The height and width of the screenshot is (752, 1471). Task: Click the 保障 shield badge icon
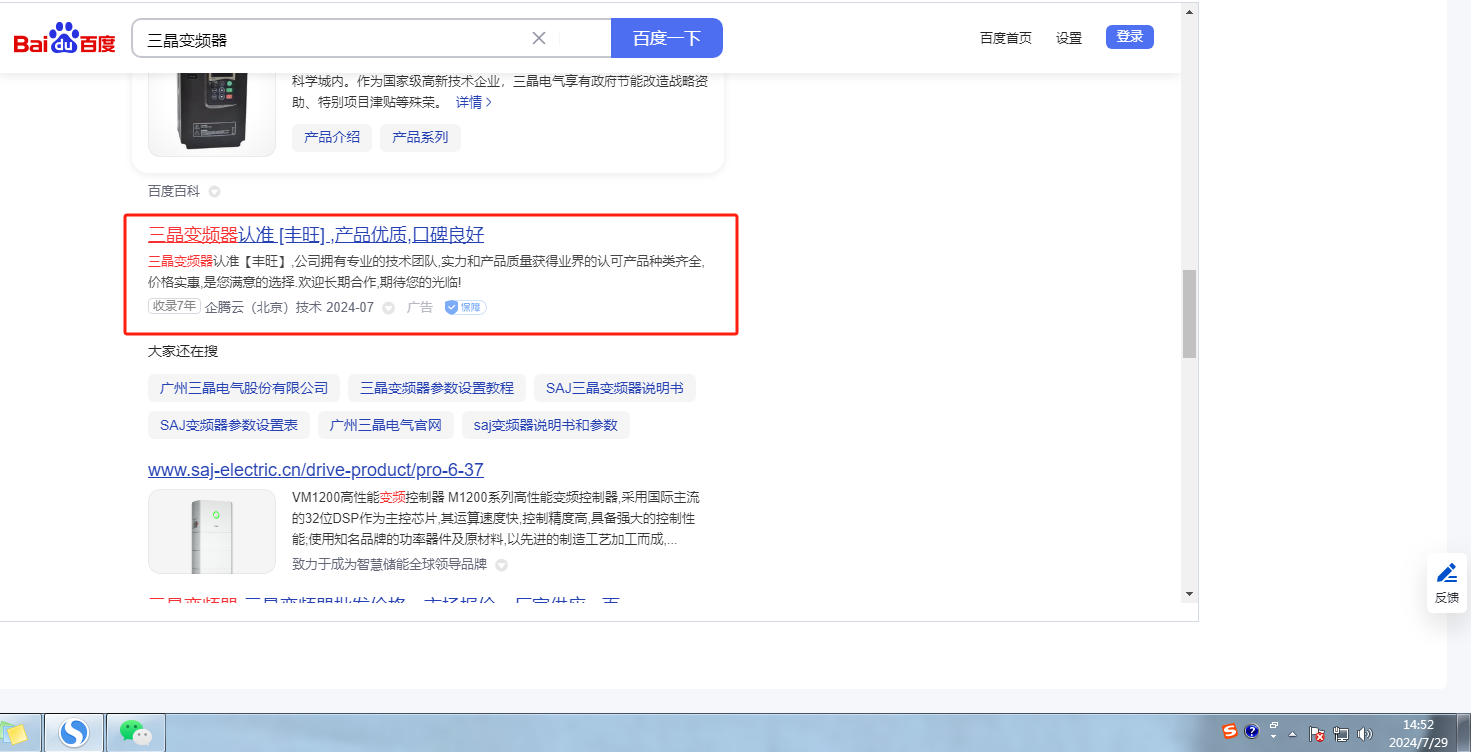(x=451, y=308)
